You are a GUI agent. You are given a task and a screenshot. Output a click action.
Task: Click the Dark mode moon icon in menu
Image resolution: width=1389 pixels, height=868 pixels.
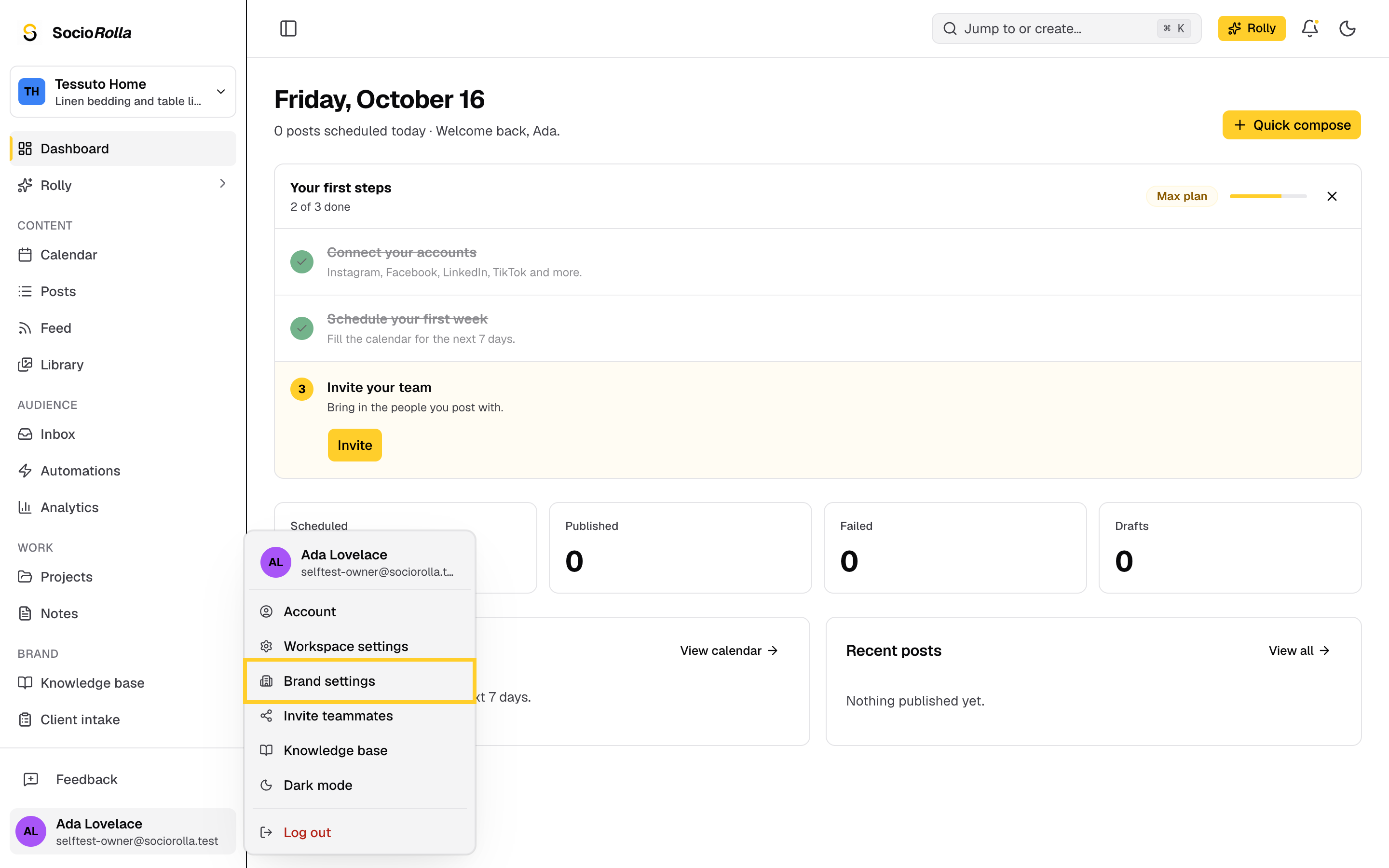click(x=266, y=786)
